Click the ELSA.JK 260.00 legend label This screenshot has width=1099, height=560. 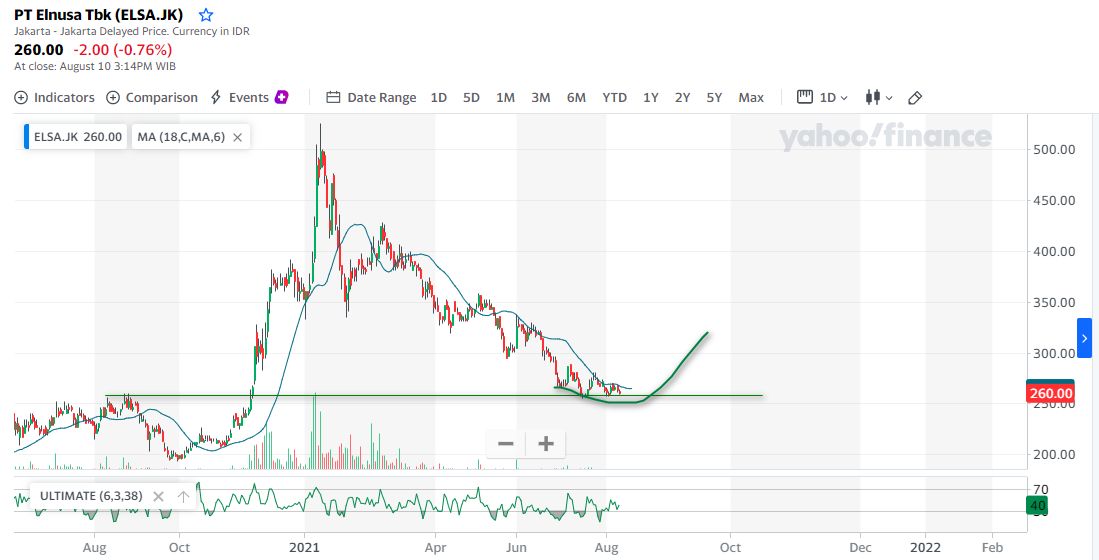point(74,137)
